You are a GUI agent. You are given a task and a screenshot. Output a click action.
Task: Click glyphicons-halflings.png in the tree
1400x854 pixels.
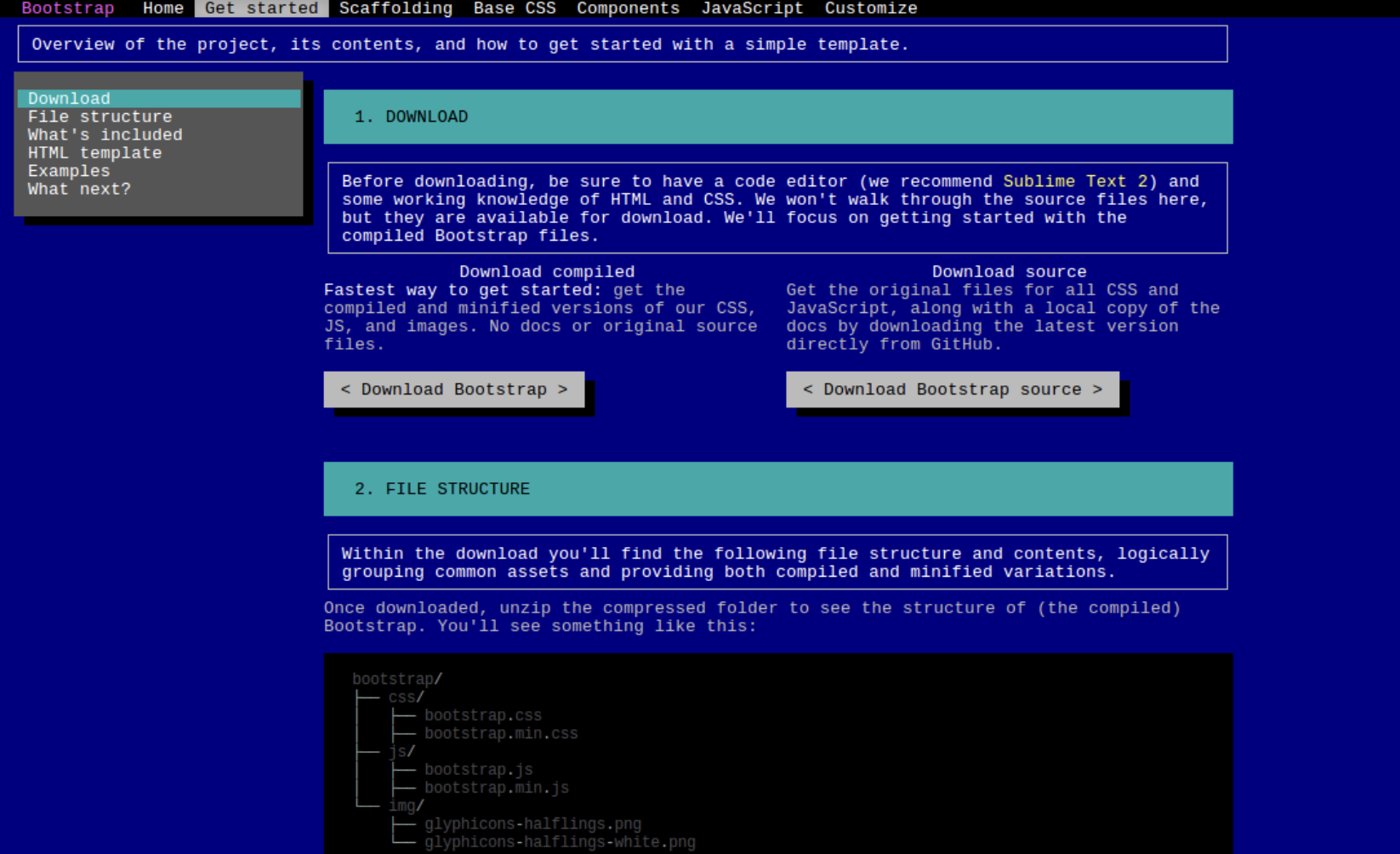click(x=533, y=824)
